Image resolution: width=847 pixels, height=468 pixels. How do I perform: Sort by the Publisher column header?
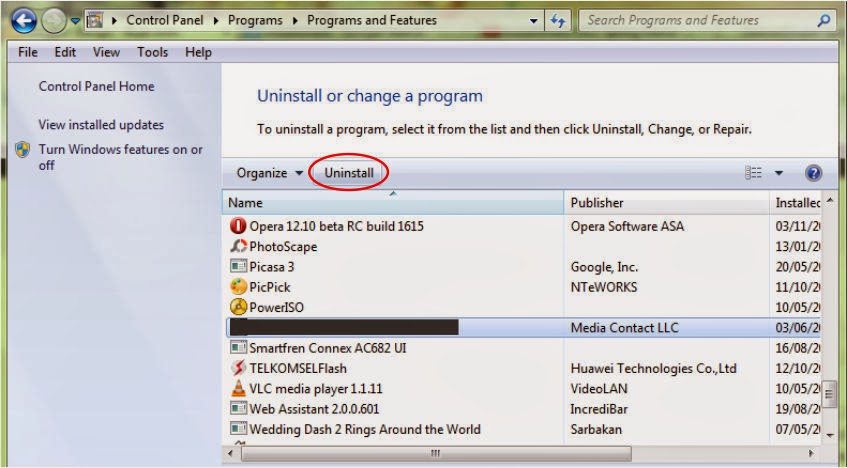pyautogui.click(x=667, y=203)
